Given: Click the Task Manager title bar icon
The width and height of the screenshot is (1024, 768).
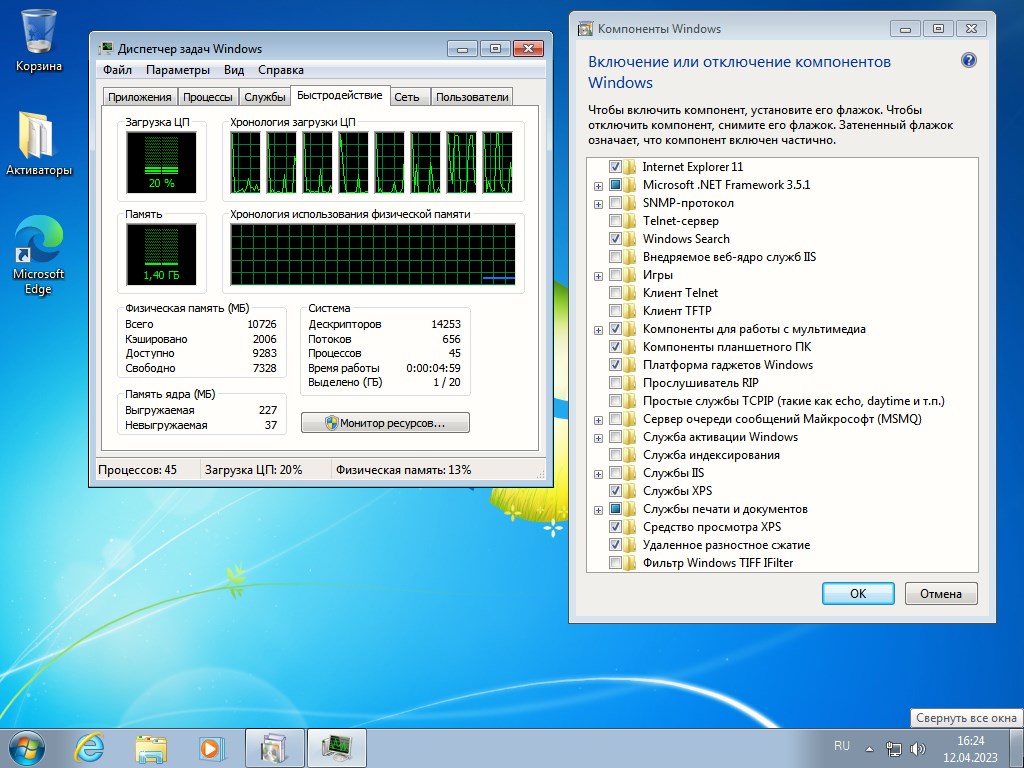Looking at the screenshot, I should (x=104, y=48).
